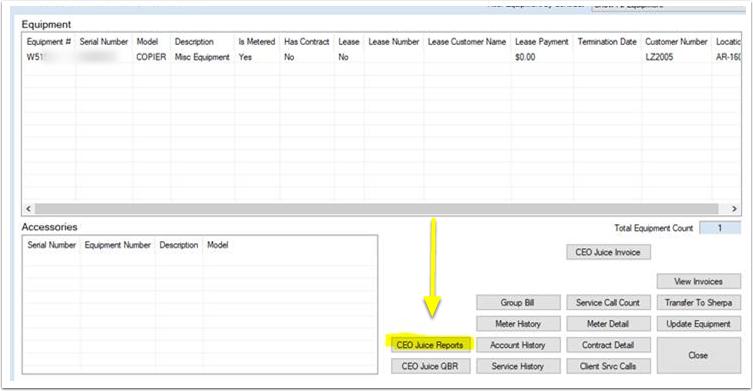The height and width of the screenshot is (391, 753).
Task: Click Update Equipment button
Action: coord(698,324)
